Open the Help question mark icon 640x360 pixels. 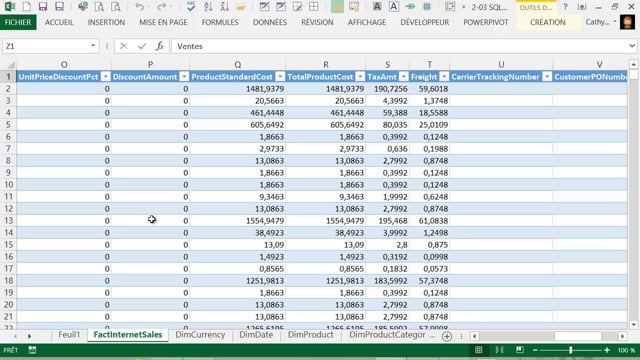(x=565, y=7)
